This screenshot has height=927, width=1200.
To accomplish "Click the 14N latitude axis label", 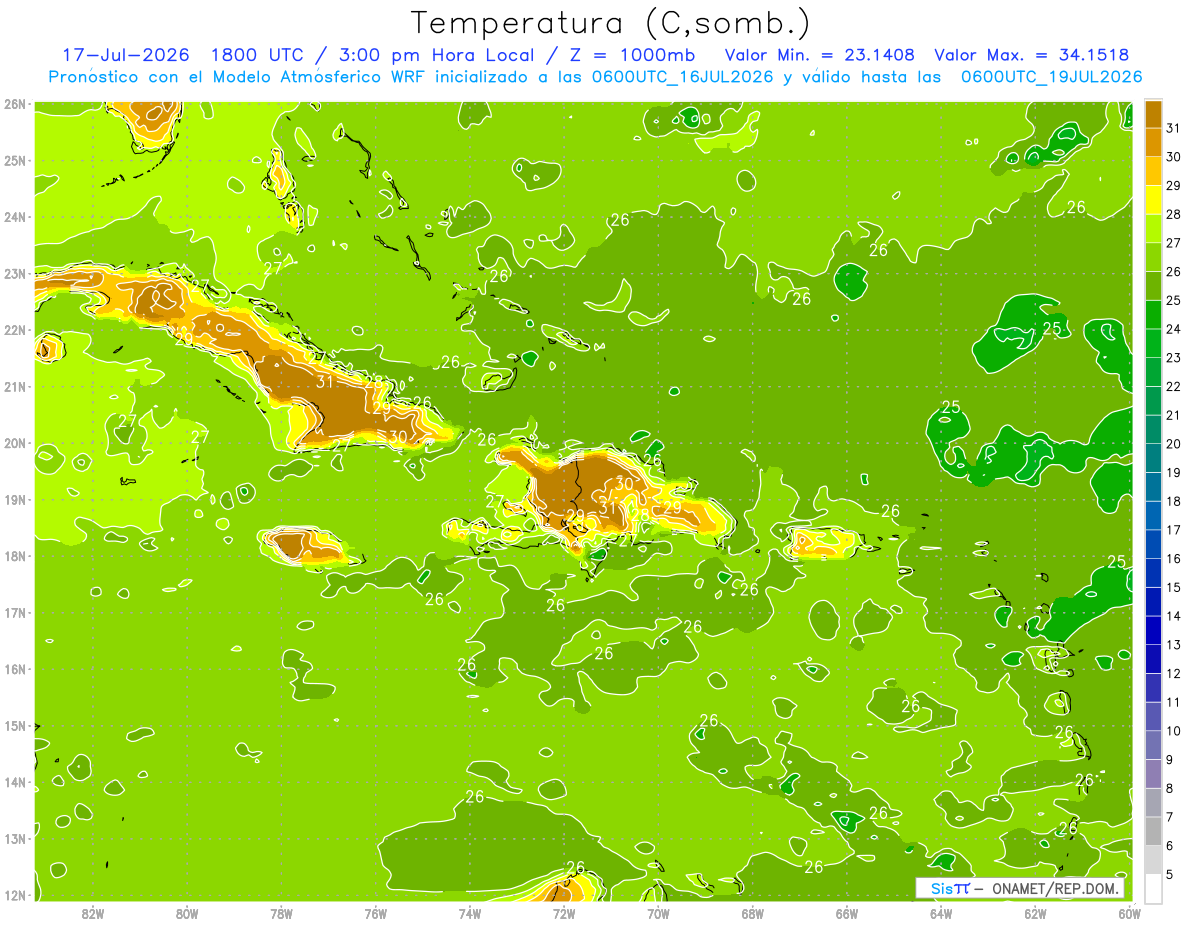I will pyautogui.click(x=15, y=782).
